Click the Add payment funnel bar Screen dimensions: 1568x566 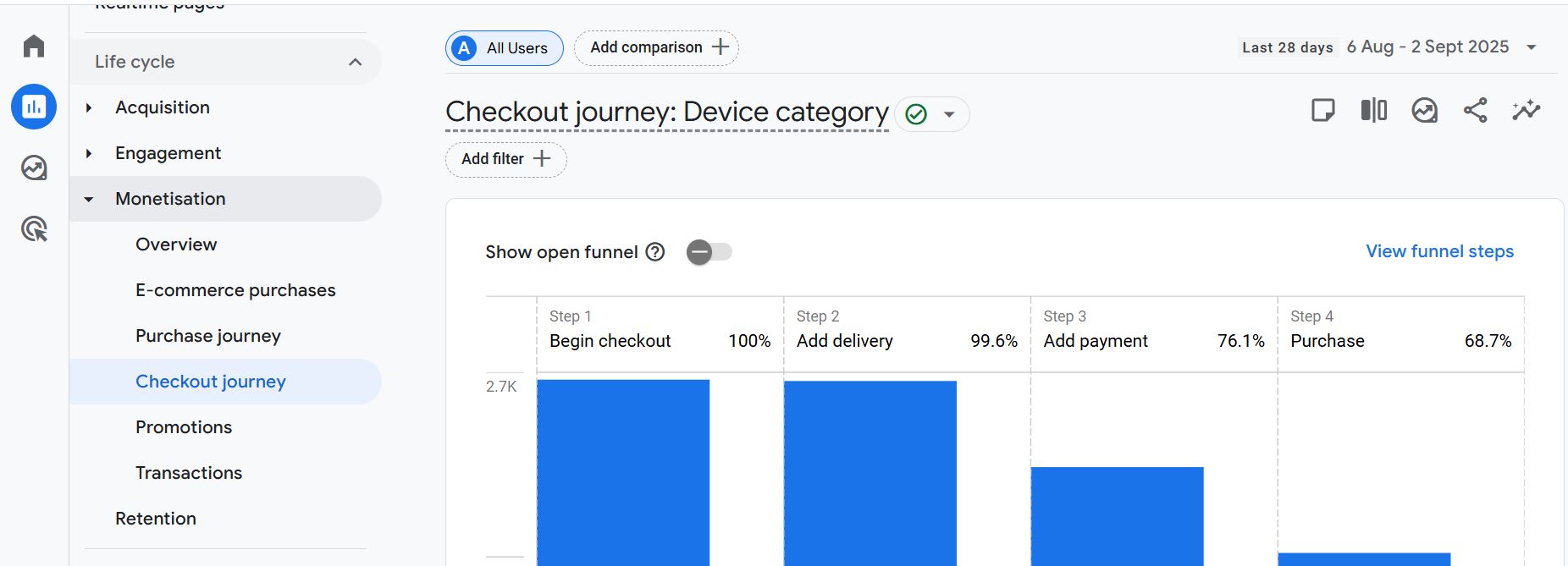(x=1117, y=516)
